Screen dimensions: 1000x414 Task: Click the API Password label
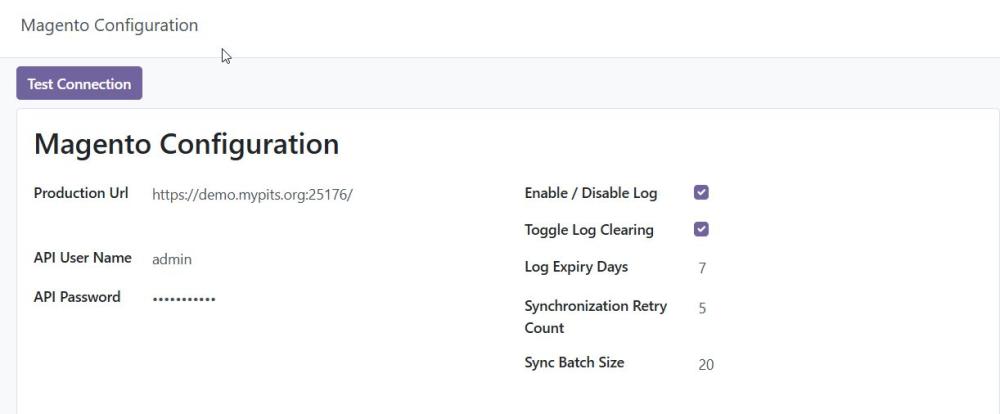click(77, 297)
